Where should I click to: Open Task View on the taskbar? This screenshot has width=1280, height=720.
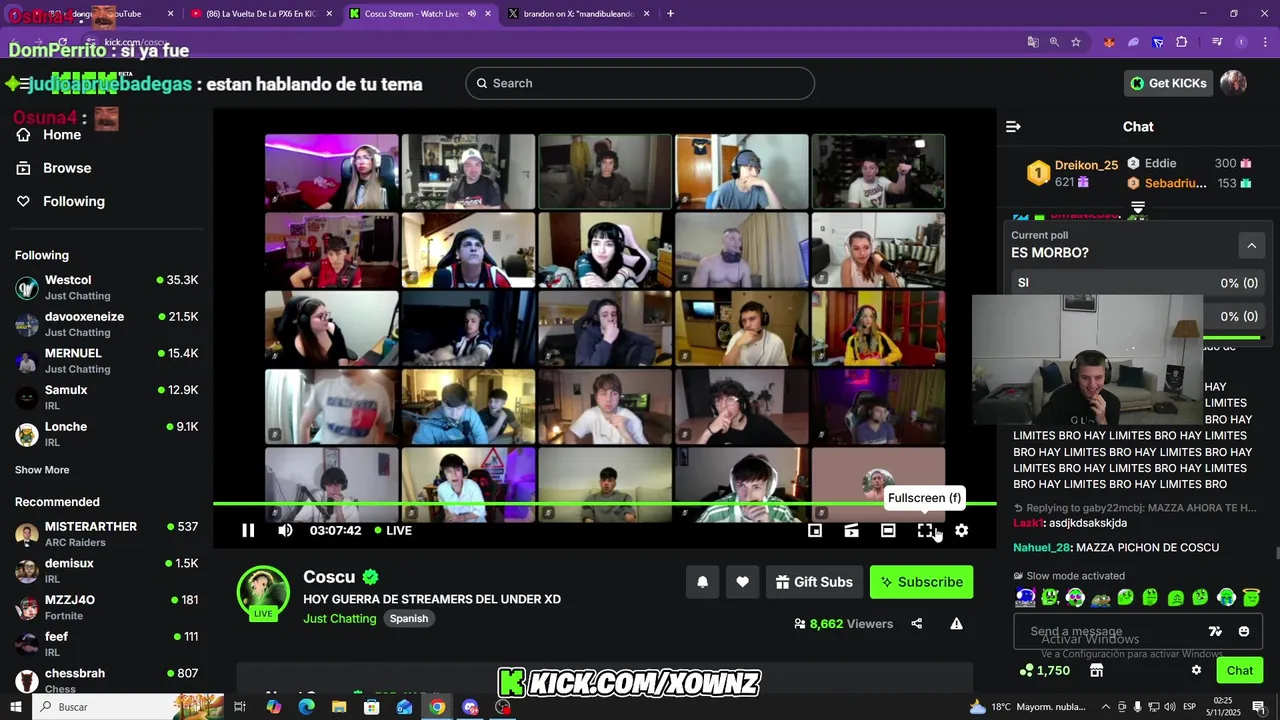point(240,707)
